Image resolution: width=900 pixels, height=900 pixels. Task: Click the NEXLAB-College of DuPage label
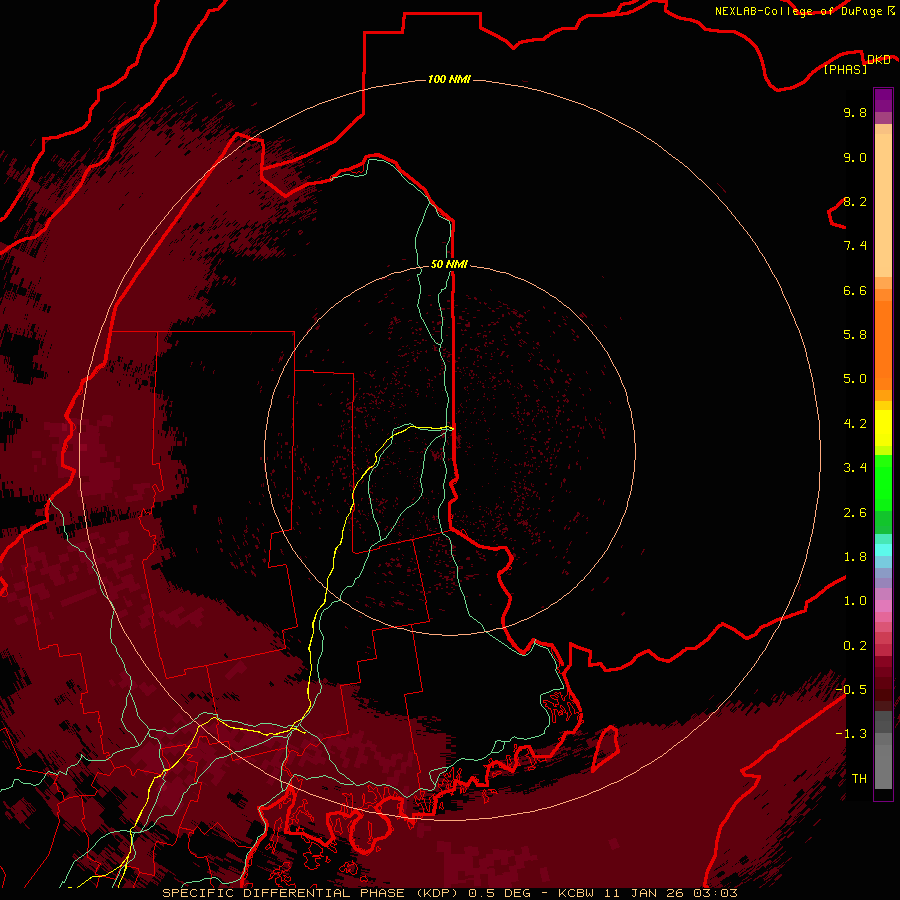[x=800, y=11]
